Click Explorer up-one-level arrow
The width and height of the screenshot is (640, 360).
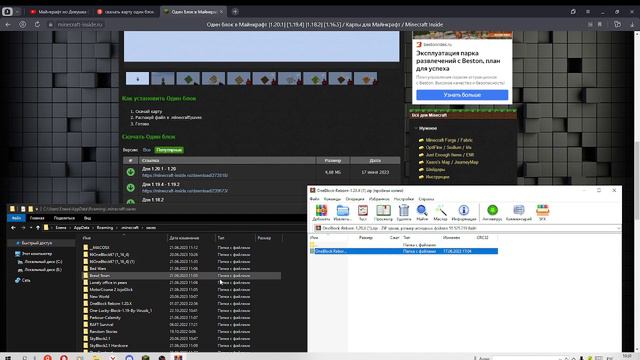(38, 228)
